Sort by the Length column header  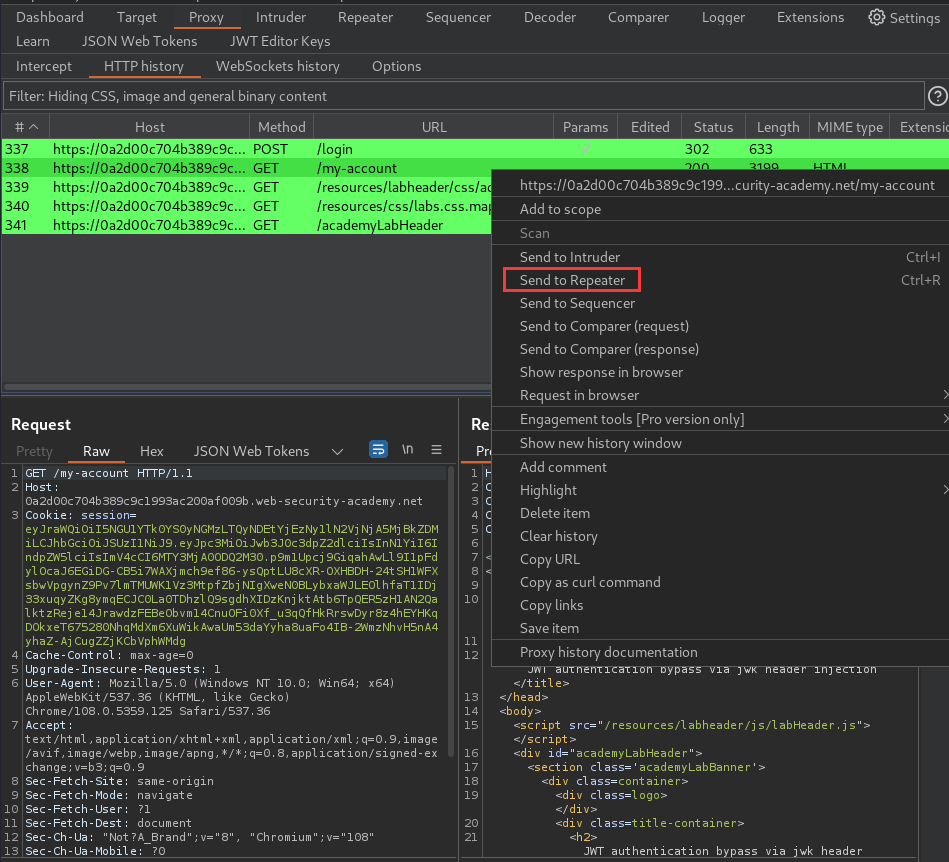778,127
